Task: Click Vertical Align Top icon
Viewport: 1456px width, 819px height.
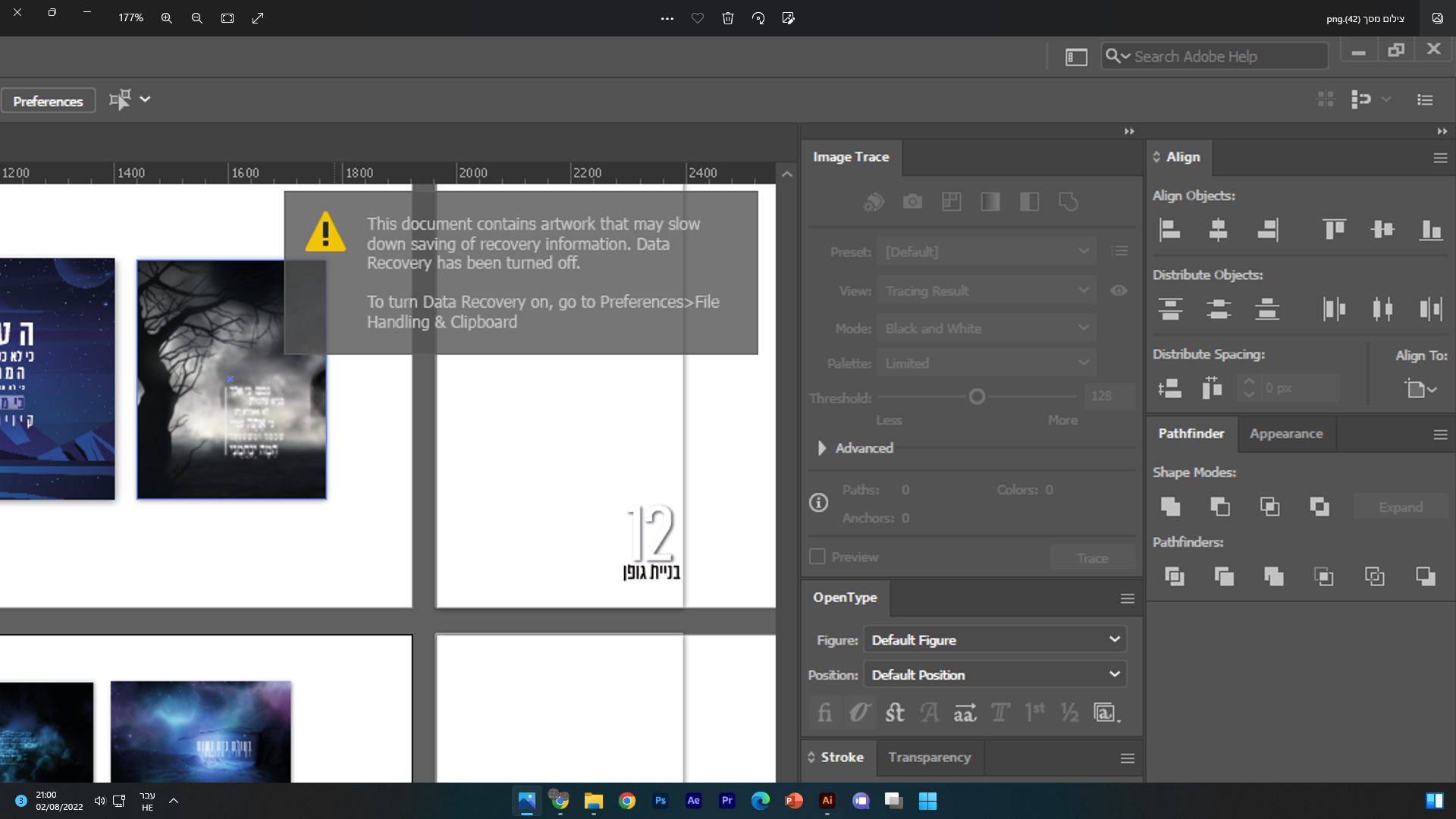Action: tap(1334, 229)
